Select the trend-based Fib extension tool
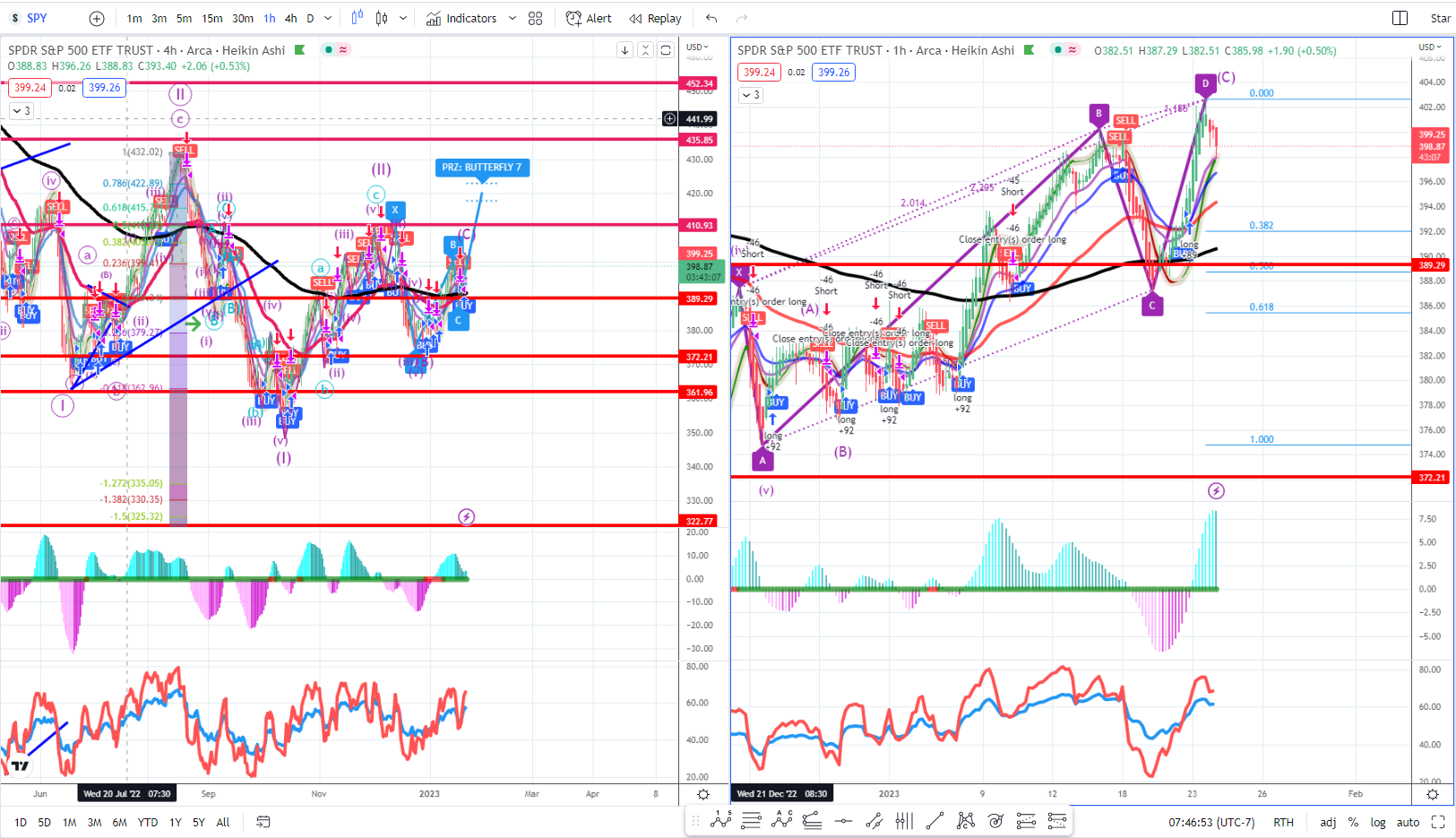Viewport: 1456px width, 838px height. 1026,820
